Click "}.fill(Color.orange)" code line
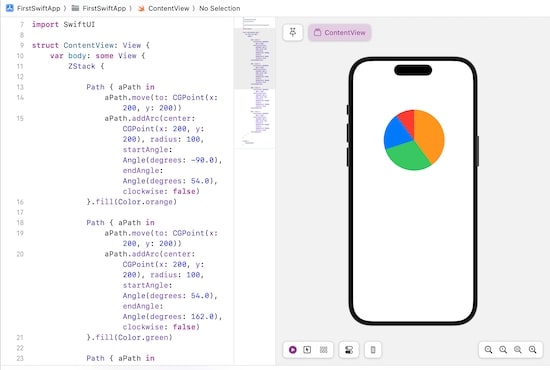 pos(132,202)
